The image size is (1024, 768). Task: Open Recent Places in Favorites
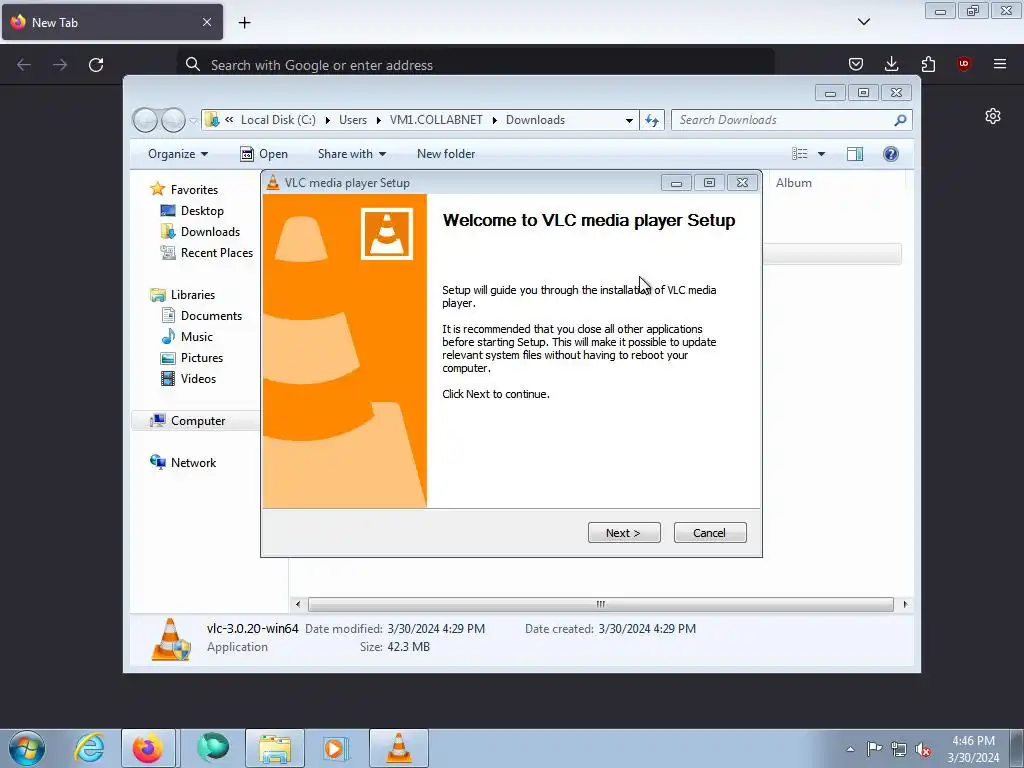pos(216,253)
